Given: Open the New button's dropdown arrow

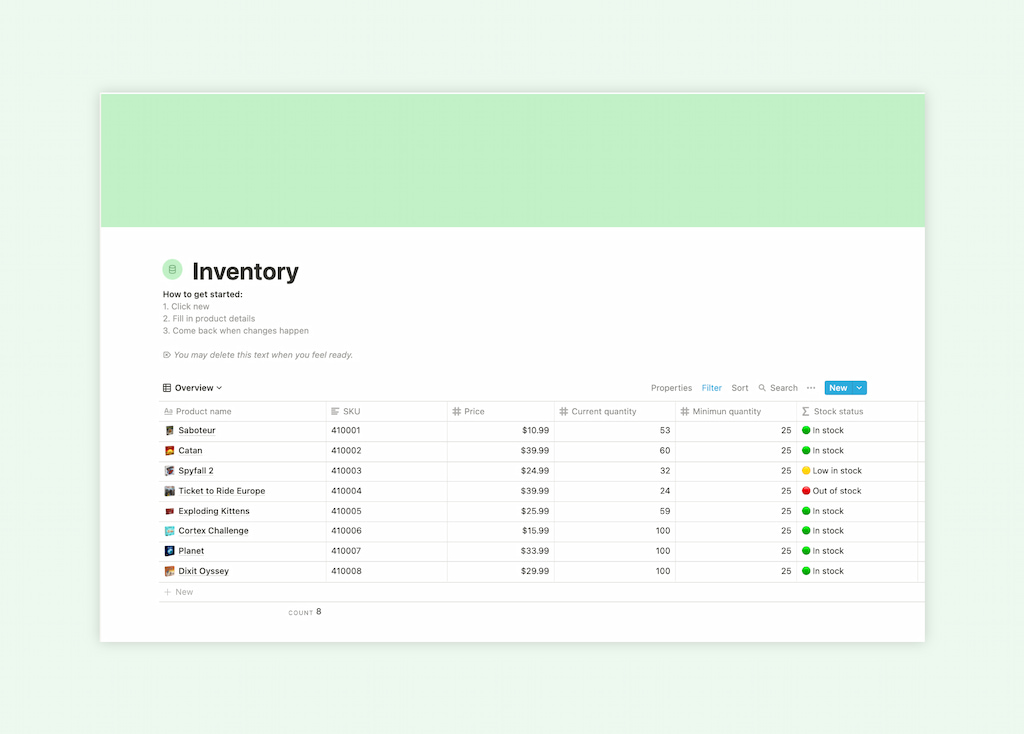Looking at the screenshot, I should click(859, 387).
